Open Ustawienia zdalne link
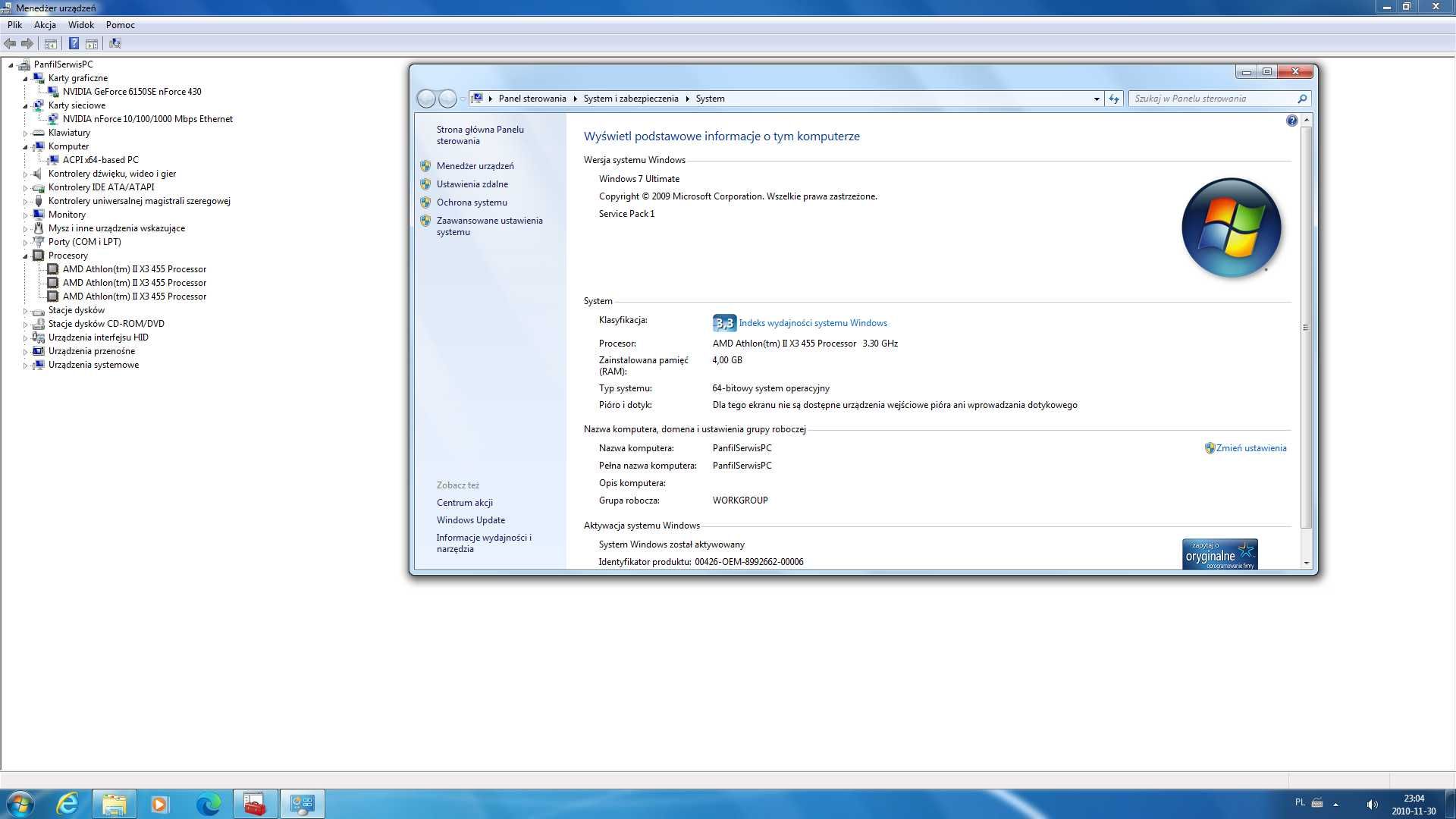 472,184
